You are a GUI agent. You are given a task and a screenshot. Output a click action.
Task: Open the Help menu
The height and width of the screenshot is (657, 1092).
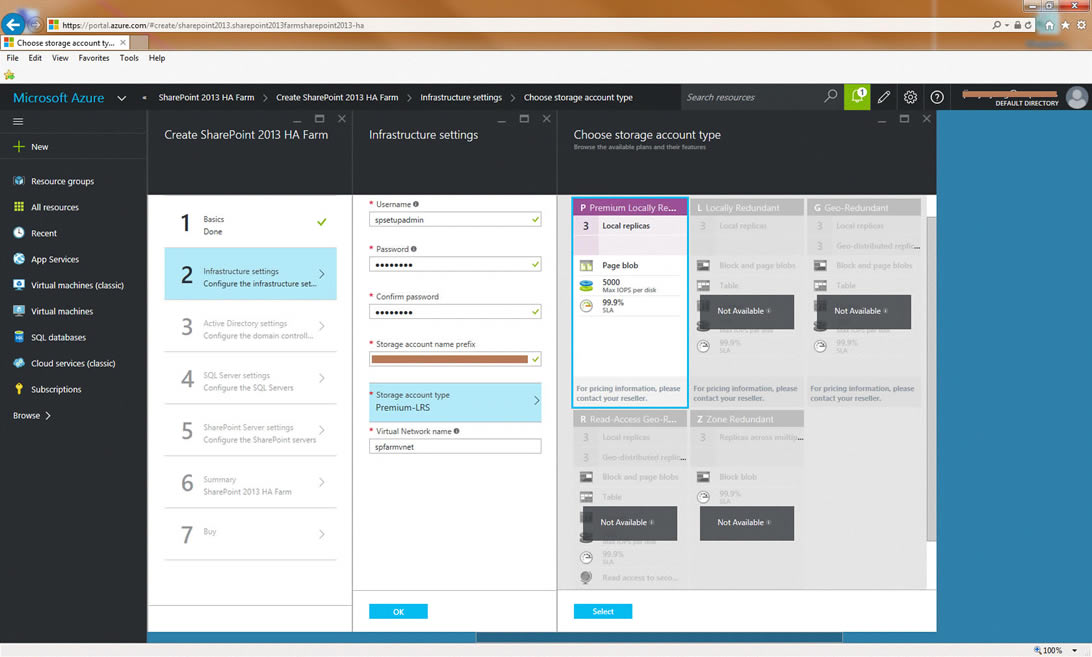point(157,58)
